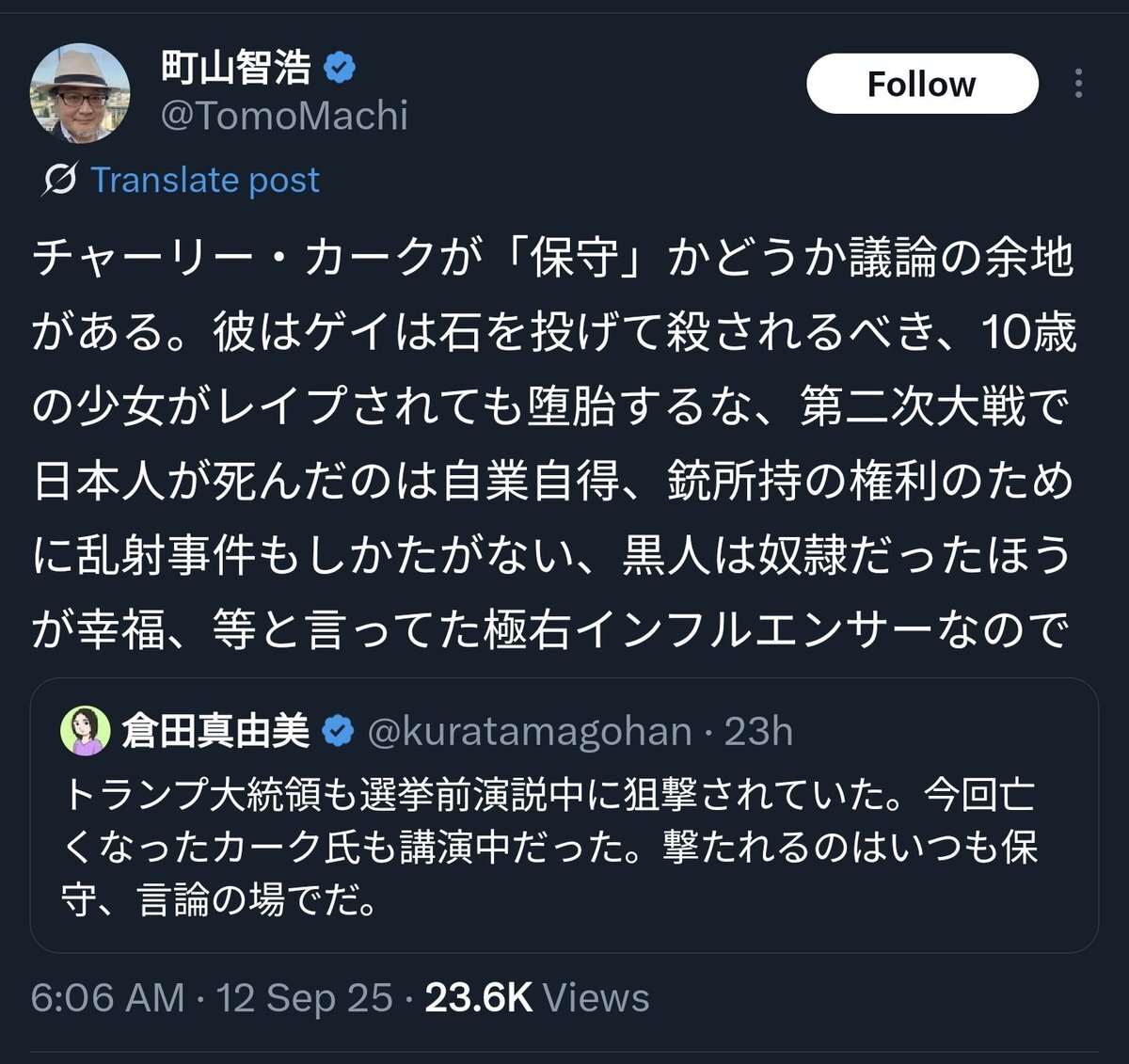The height and width of the screenshot is (1064, 1129).
Task: Open the 町山智浩 display name link
Action: (x=236, y=68)
